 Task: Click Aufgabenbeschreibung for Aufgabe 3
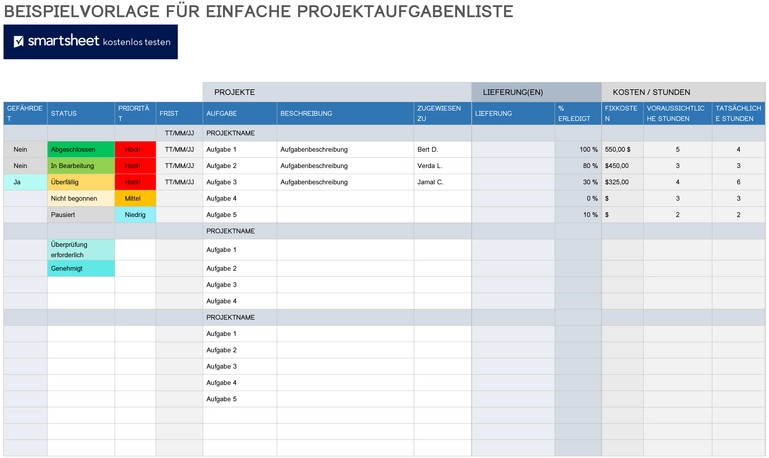pos(345,182)
